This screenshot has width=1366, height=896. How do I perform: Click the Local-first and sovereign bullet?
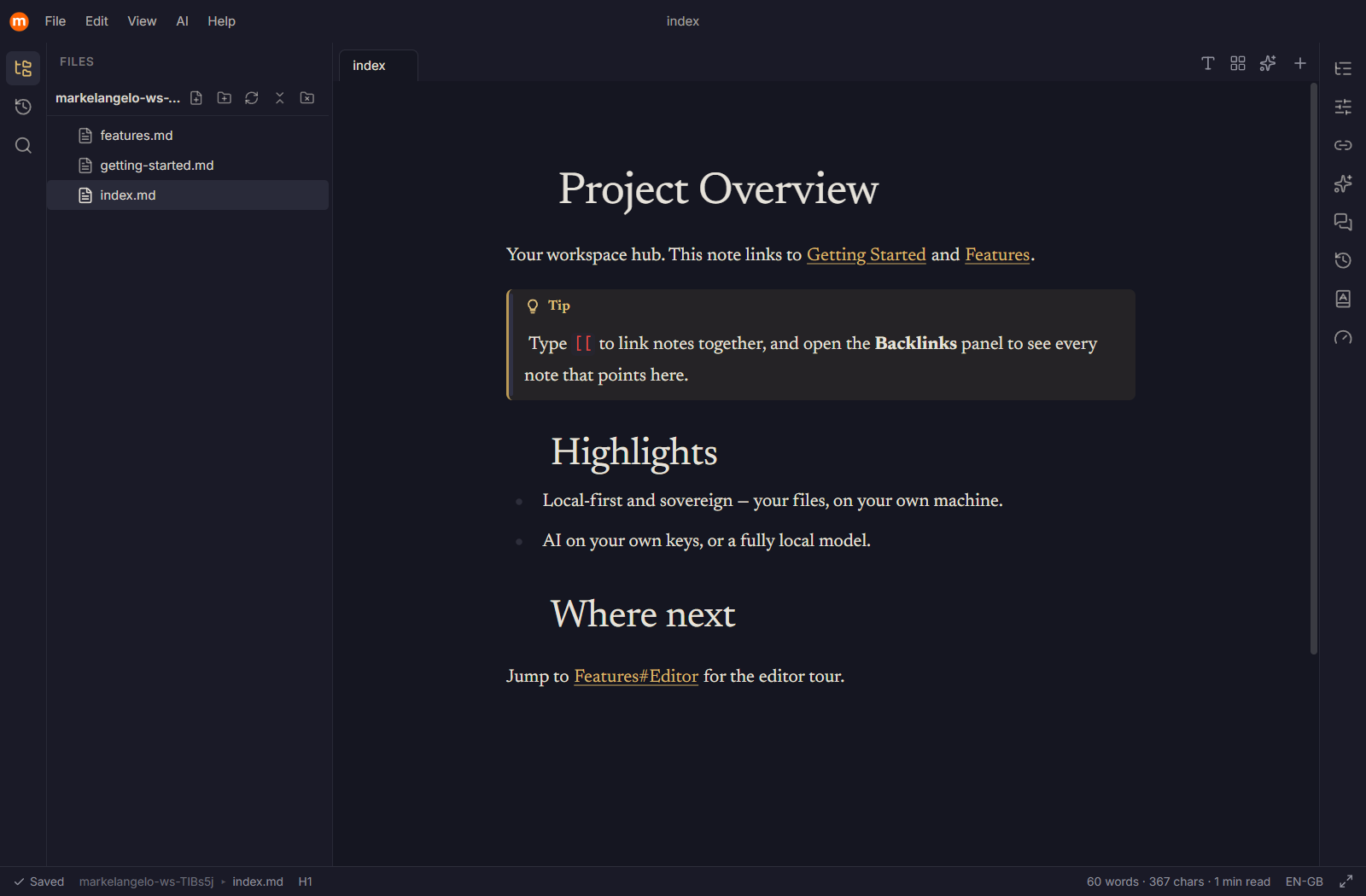773,501
